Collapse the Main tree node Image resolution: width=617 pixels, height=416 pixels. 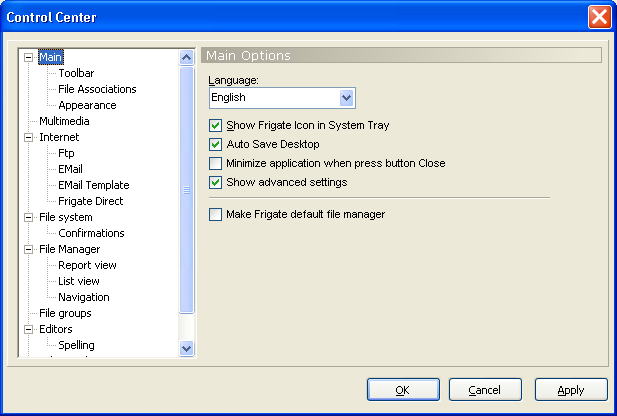[x=28, y=57]
